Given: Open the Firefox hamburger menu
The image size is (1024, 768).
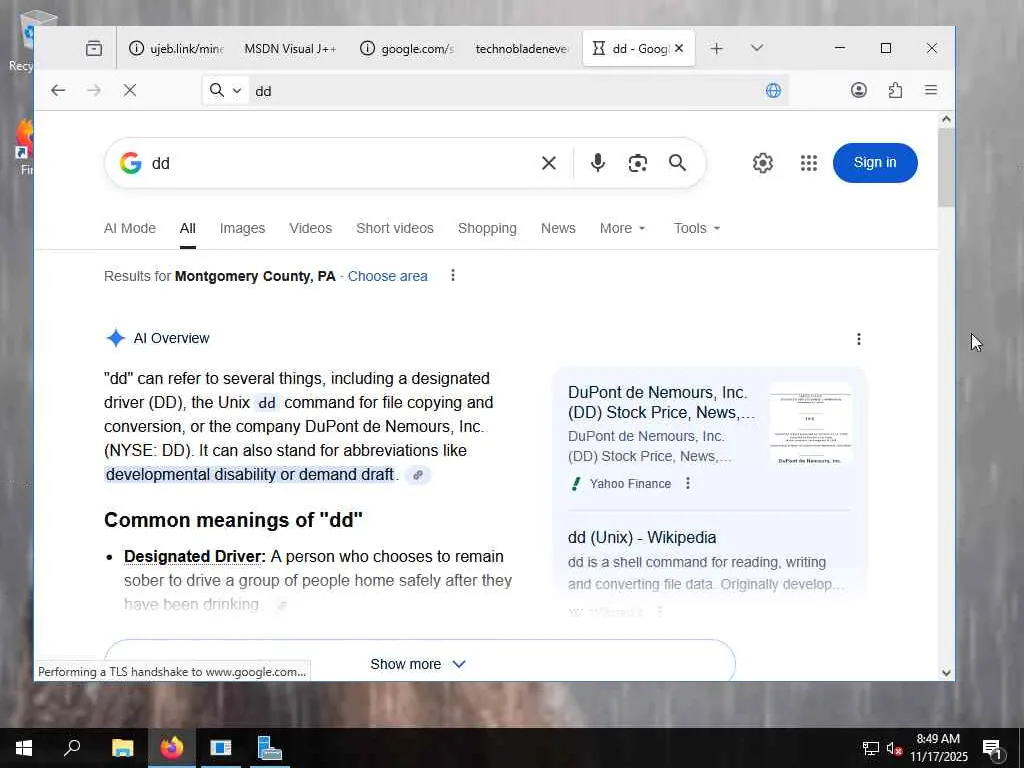Looking at the screenshot, I should [931, 90].
